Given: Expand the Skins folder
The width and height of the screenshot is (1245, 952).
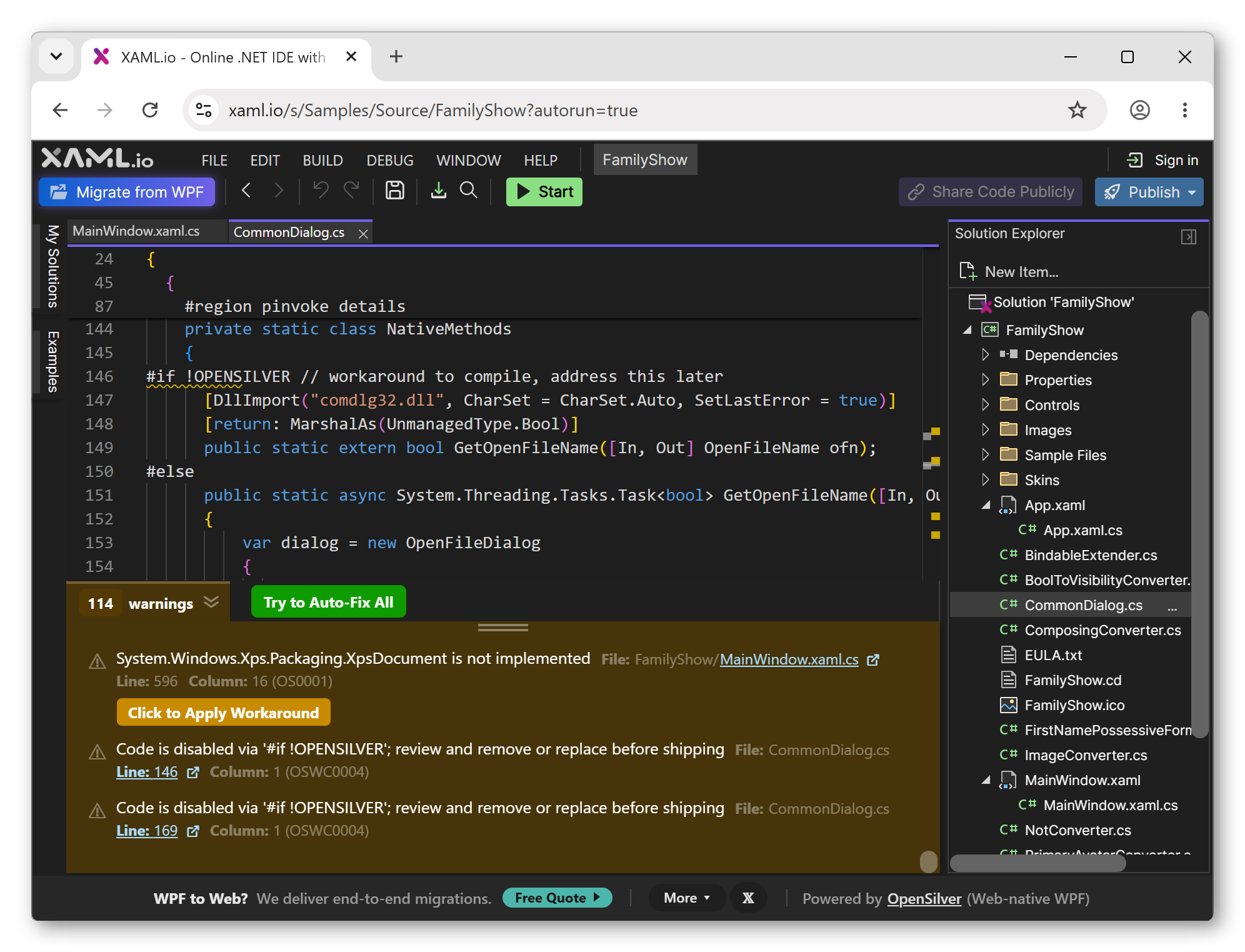Looking at the screenshot, I should [985, 480].
